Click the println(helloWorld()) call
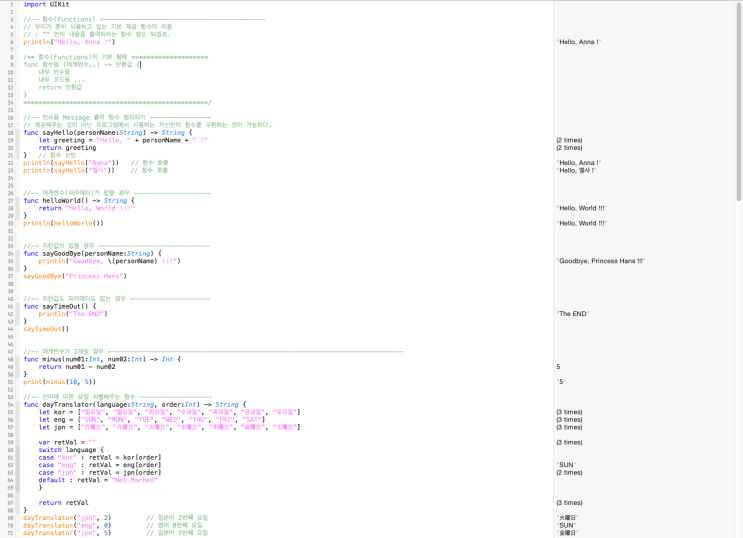The height and width of the screenshot is (538, 743). point(63,223)
